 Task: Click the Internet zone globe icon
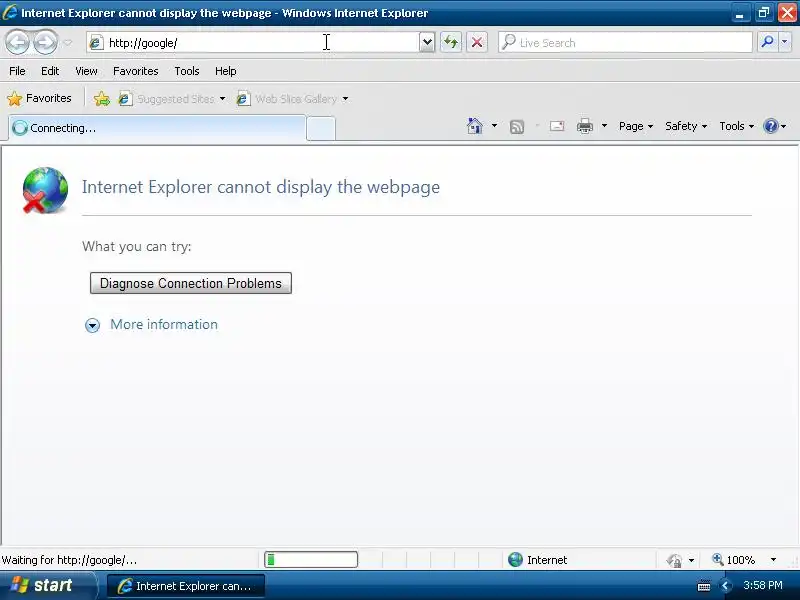pyautogui.click(x=515, y=560)
